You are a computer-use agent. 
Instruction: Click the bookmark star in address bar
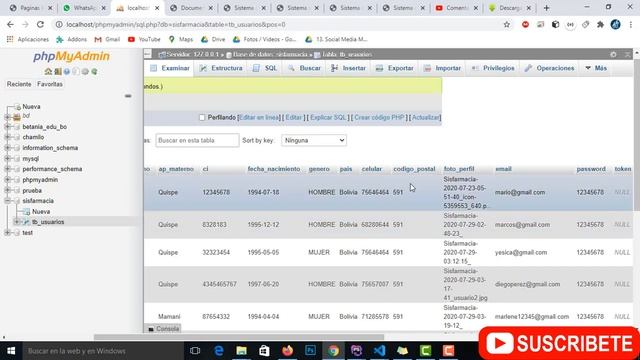pos(507,24)
